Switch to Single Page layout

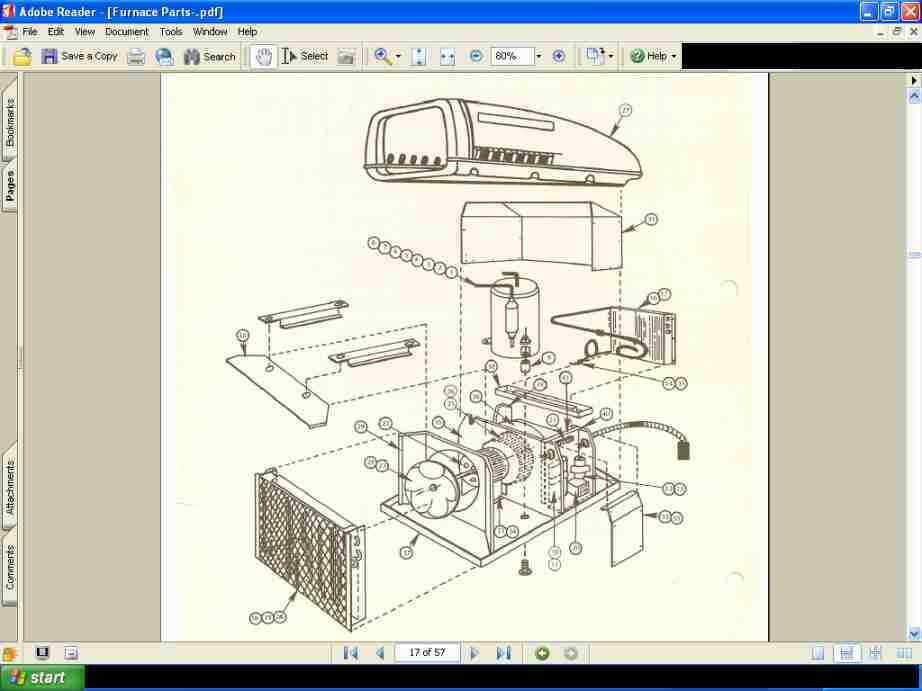pyautogui.click(x=818, y=653)
